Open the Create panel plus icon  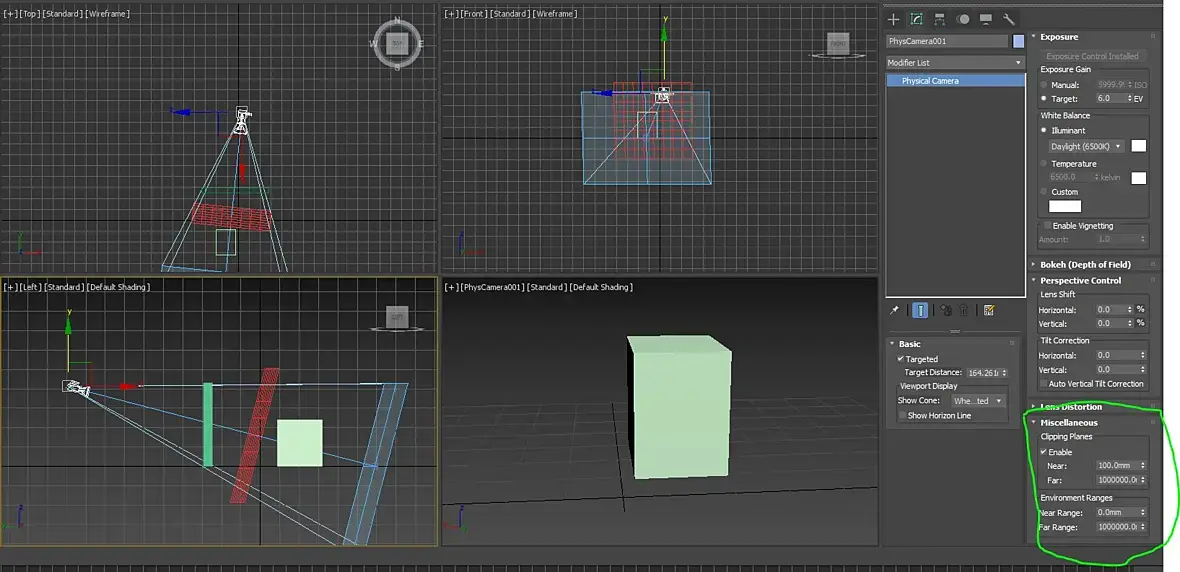894,19
